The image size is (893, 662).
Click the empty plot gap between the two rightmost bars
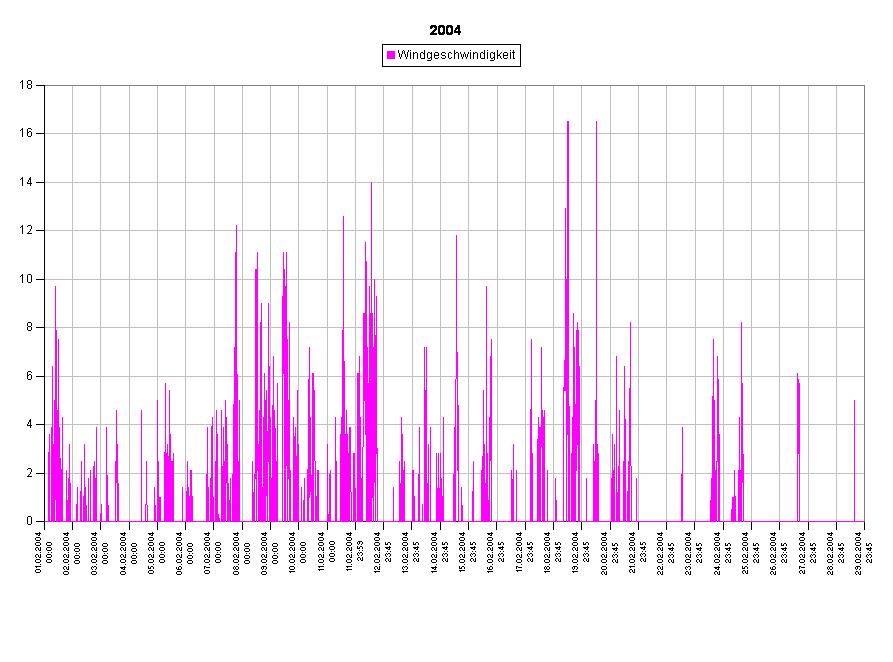(x=826, y=450)
